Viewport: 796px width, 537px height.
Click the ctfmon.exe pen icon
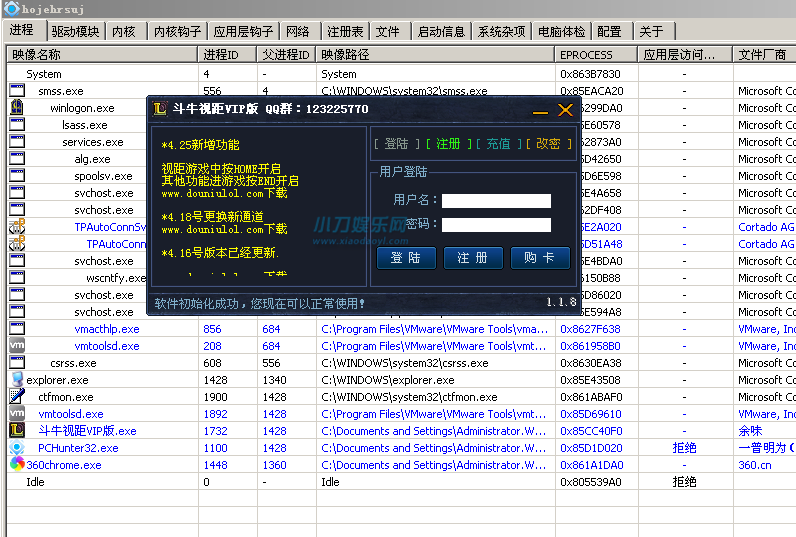[x=17, y=396]
